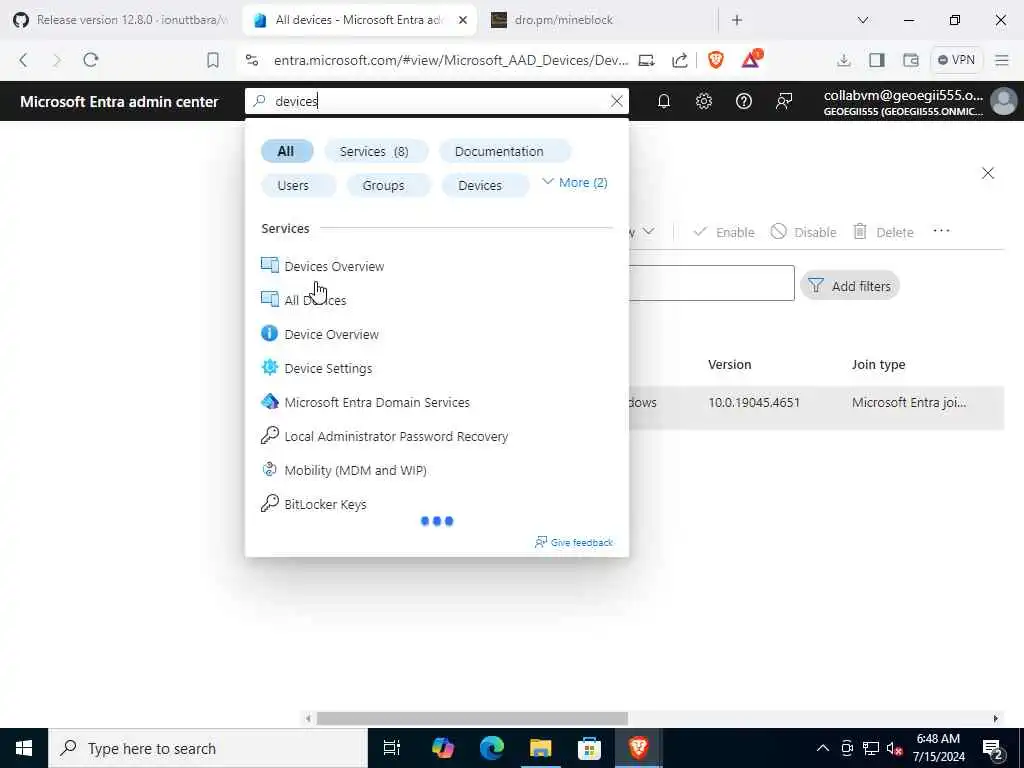The height and width of the screenshot is (768, 1024).
Task: Go back in browser history
Action: (24, 60)
